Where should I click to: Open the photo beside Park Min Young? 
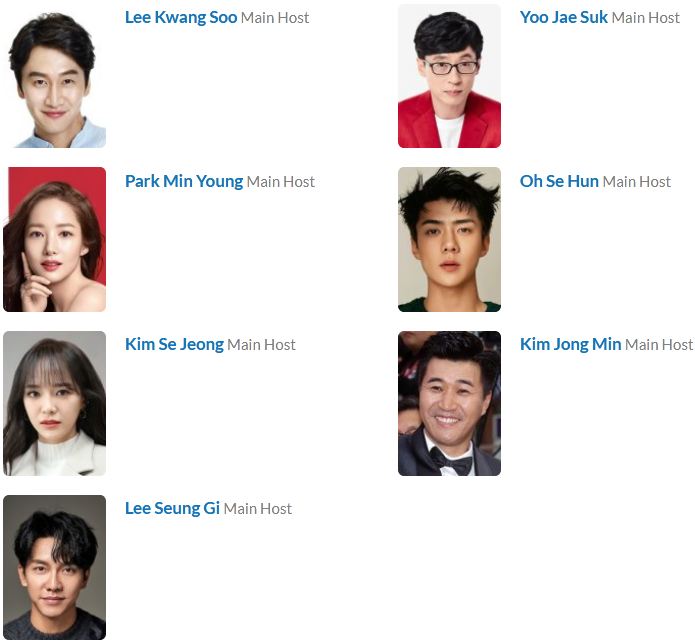[55, 239]
